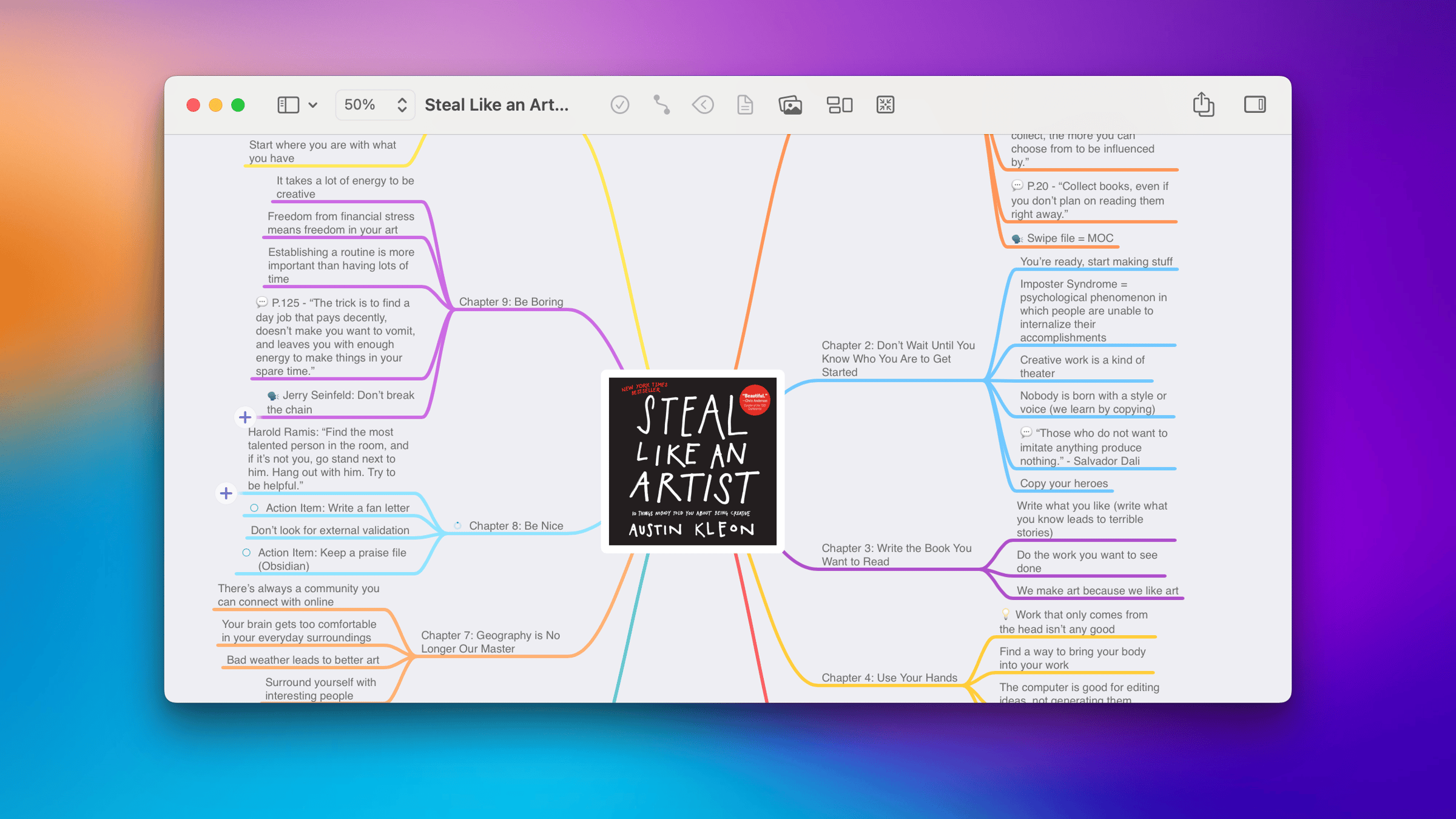Select Chapter 2: Don't Wait Until You node

click(898, 359)
